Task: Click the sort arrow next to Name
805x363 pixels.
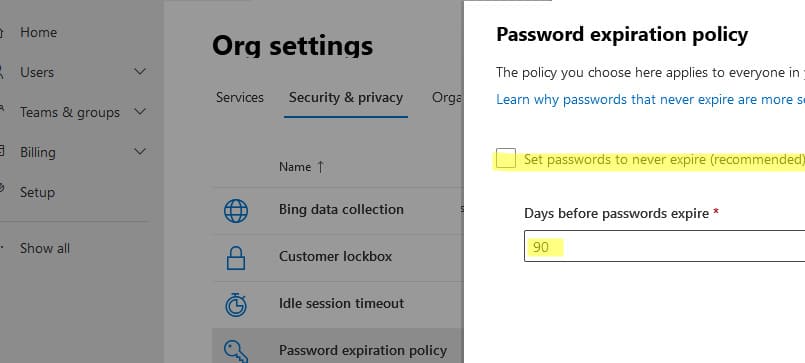Action: tap(320, 167)
